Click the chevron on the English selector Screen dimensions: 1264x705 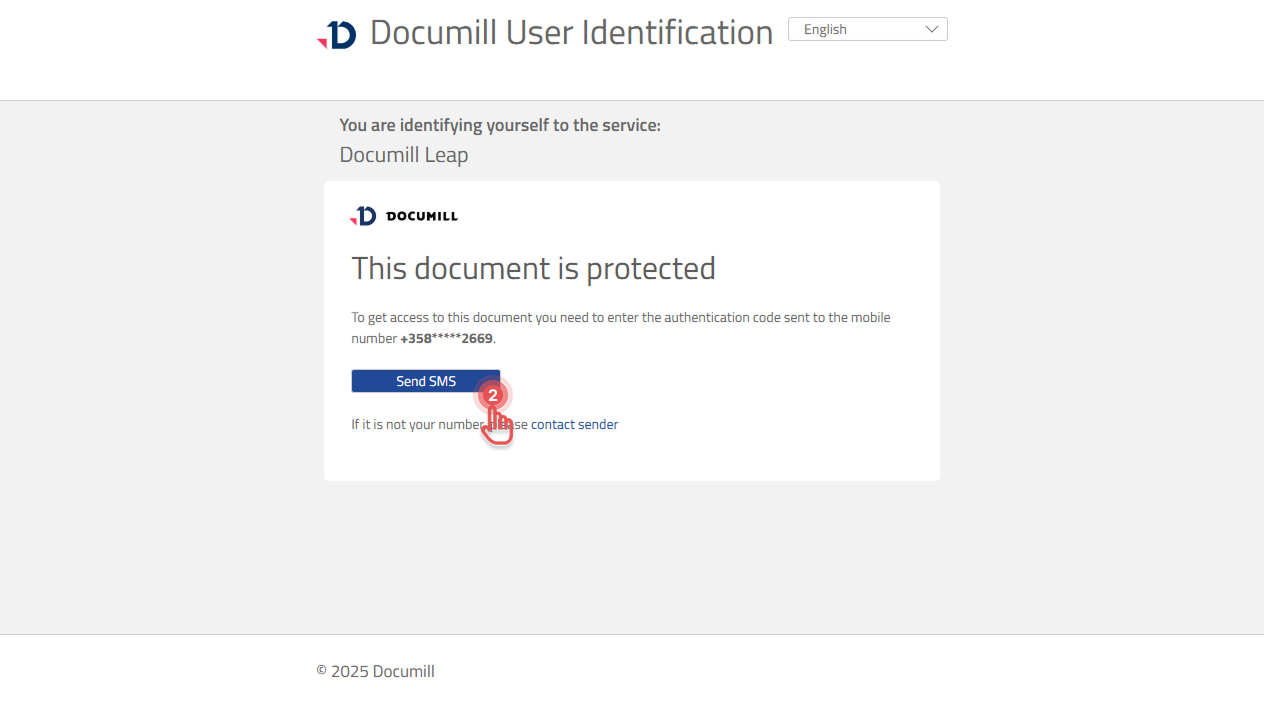[932, 29]
